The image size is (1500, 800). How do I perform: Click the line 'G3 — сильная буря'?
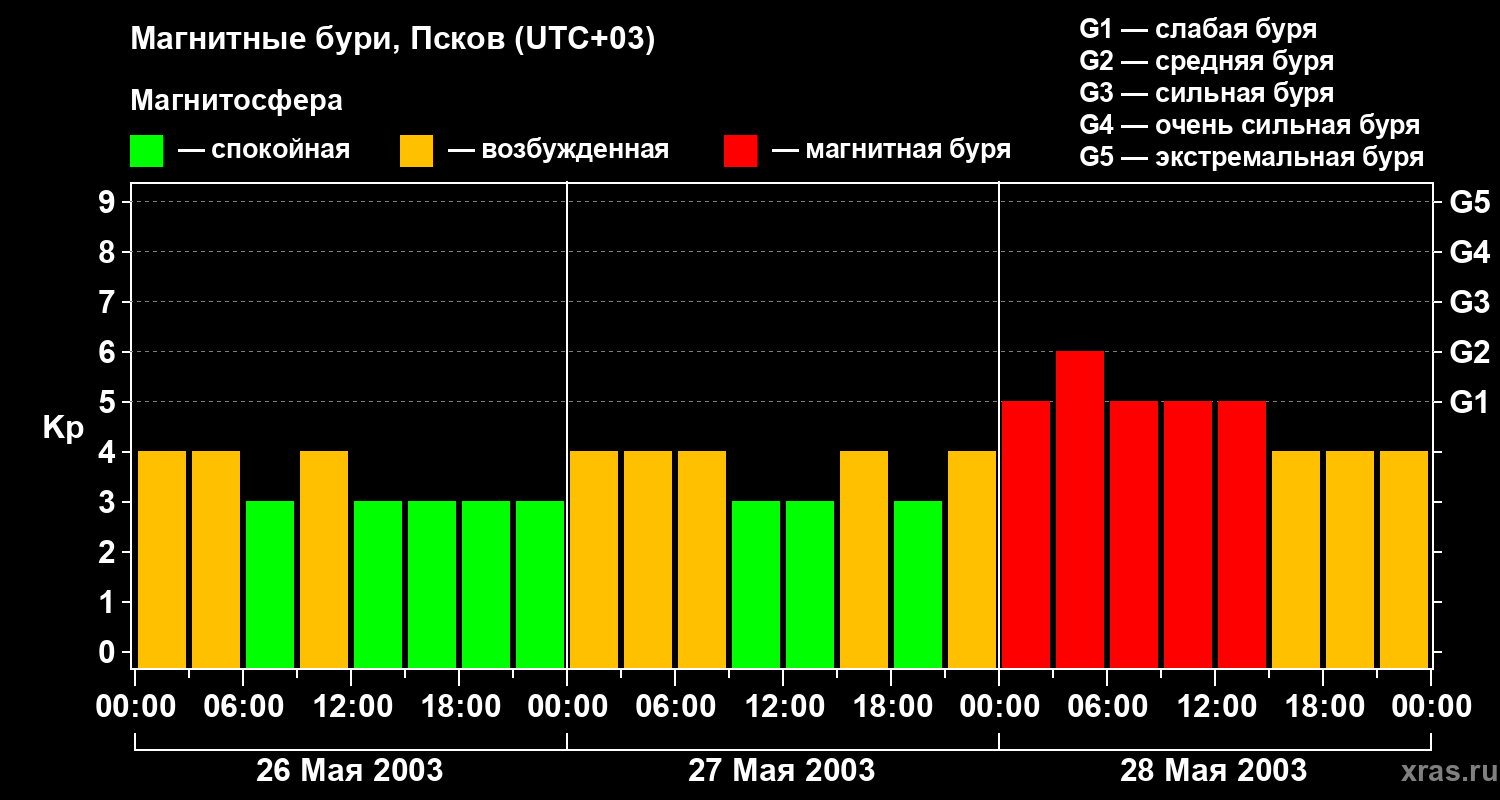pyautogui.click(x=1207, y=93)
